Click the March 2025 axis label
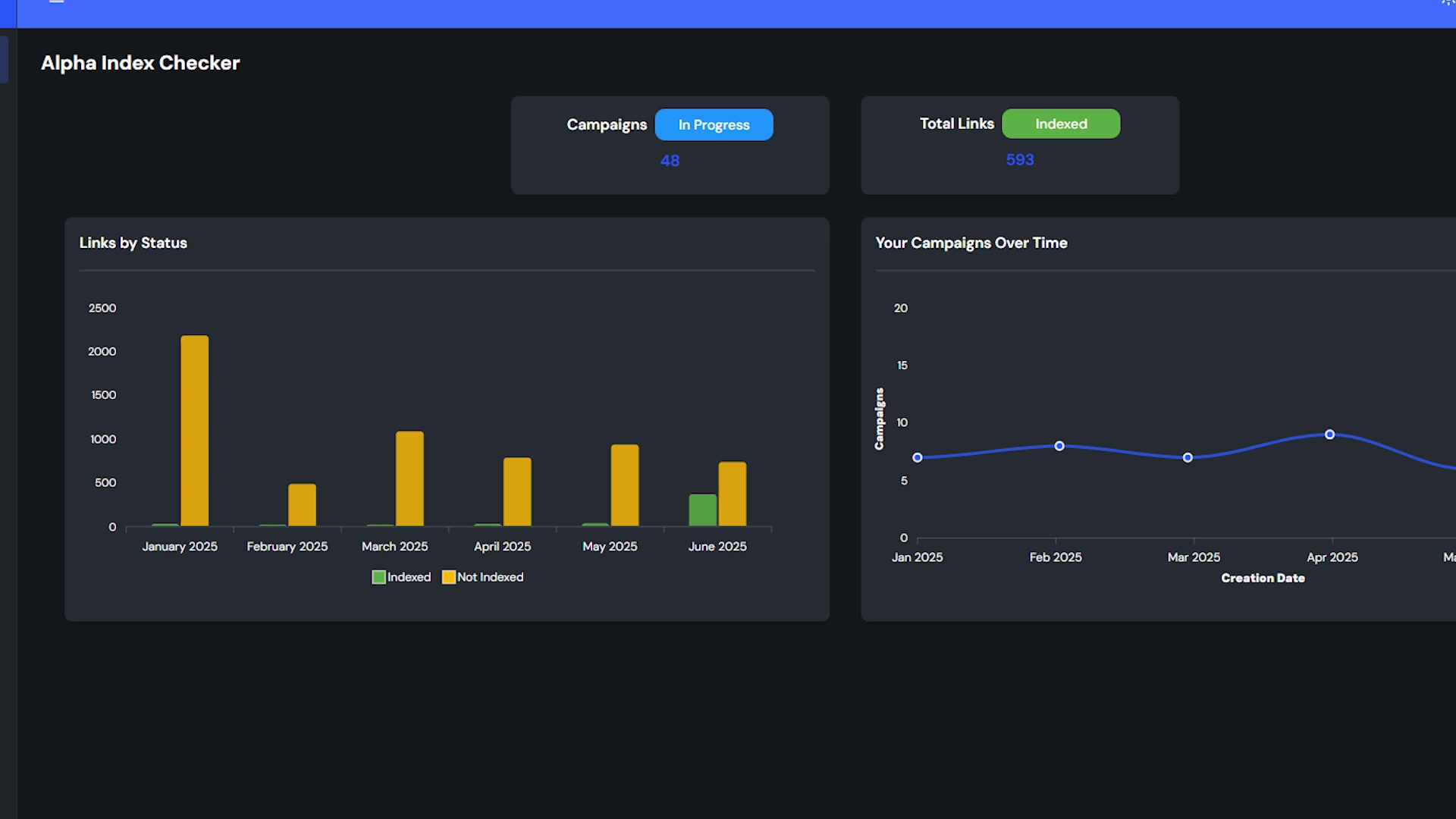 pyautogui.click(x=395, y=546)
